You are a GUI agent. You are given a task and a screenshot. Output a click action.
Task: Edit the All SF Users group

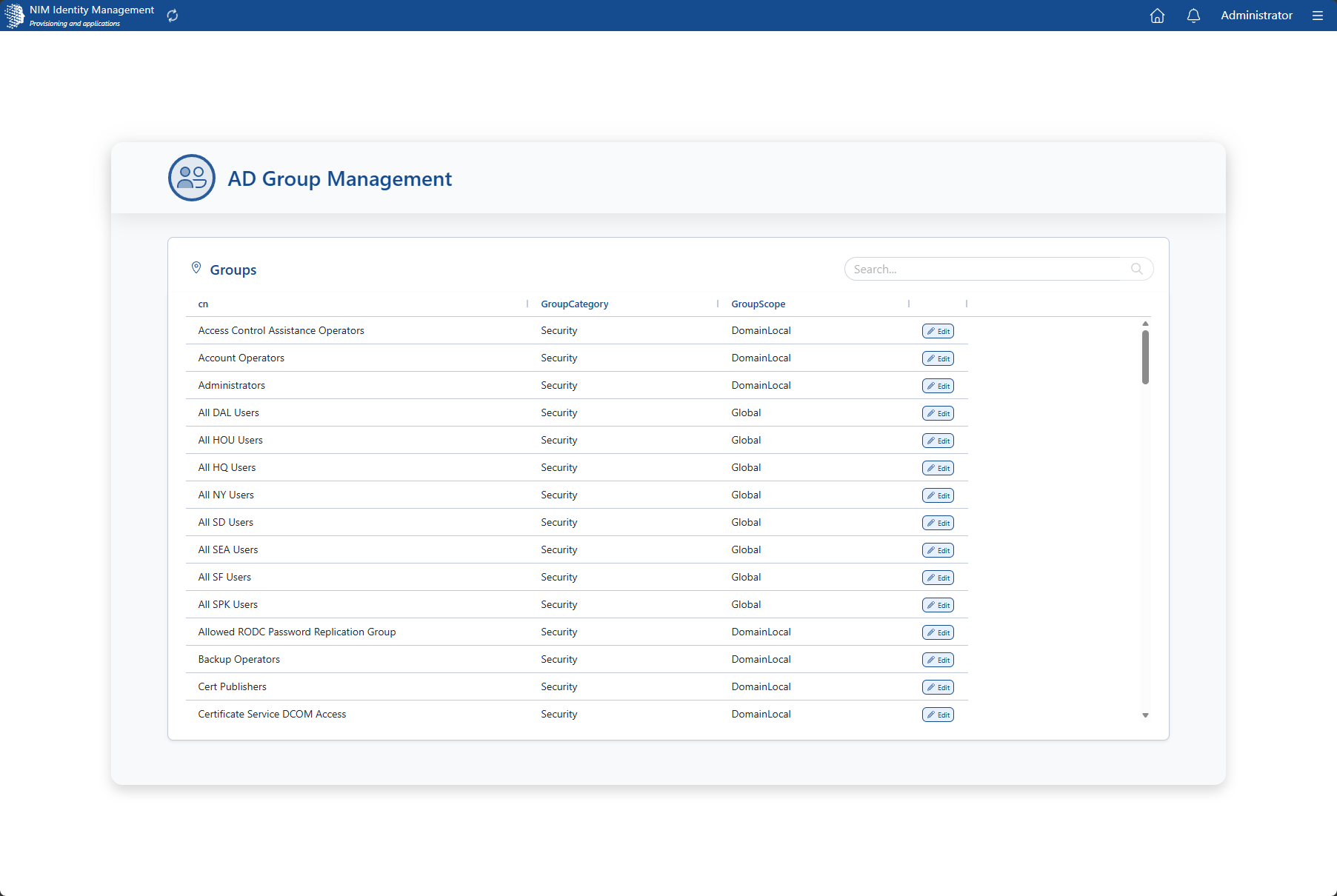pyautogui.click(x=938, y=578)
